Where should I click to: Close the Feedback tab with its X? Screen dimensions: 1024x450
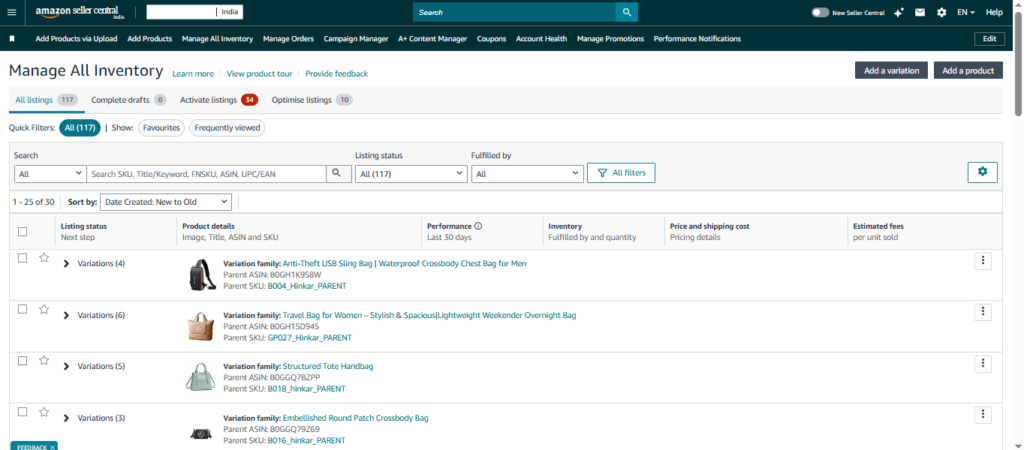52,447
